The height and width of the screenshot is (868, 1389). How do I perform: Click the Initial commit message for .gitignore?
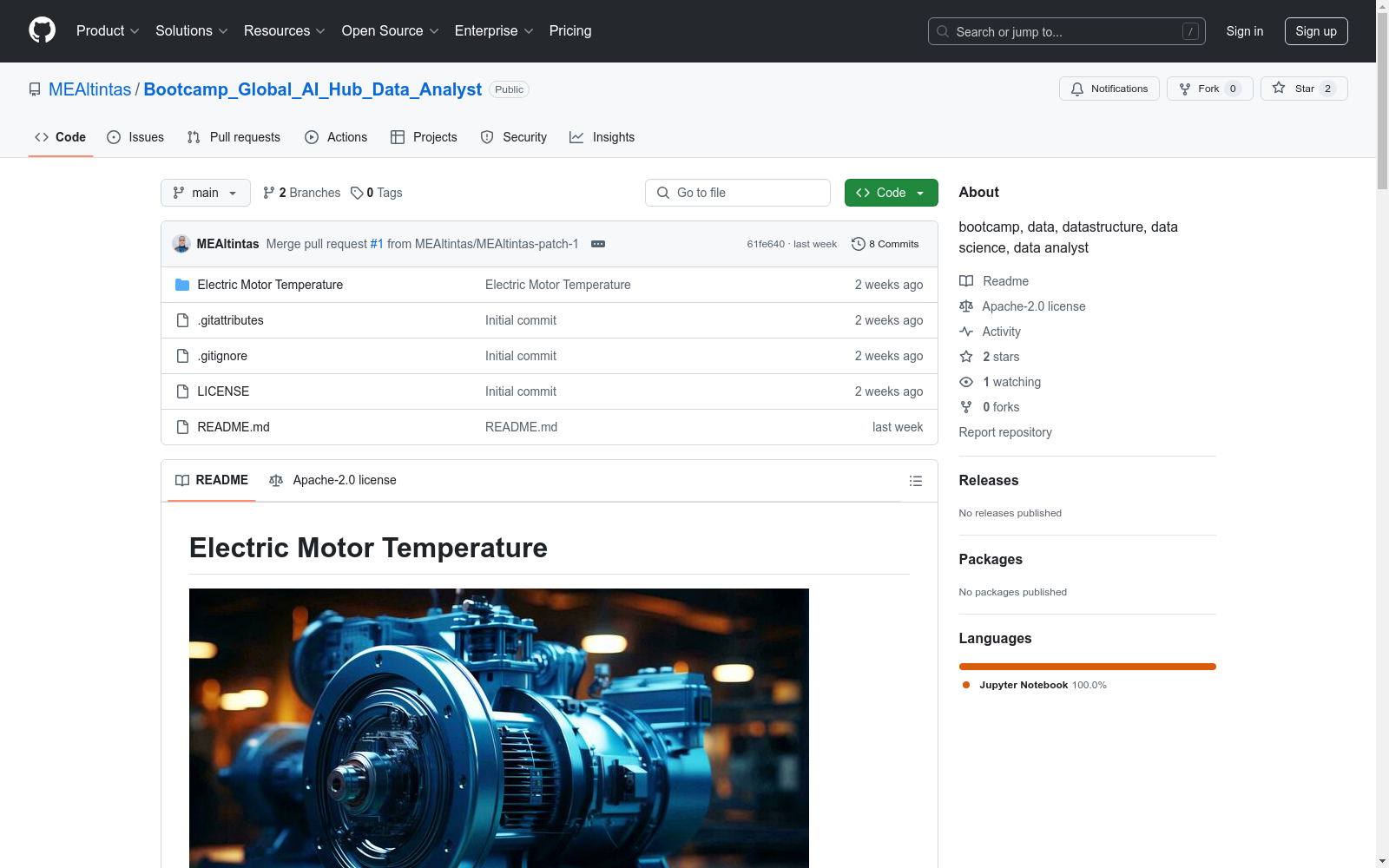pos(521,356)
